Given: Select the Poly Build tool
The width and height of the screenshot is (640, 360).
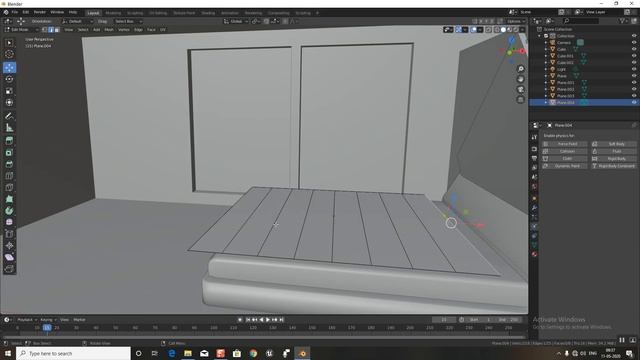Looking at the screenshot, I should click(x=9, y=199).
